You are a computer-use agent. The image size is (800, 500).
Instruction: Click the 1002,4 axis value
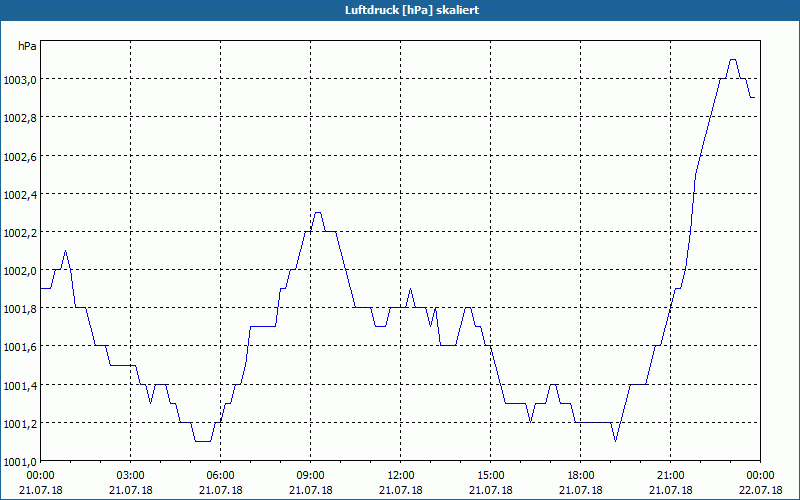click(x=20, y=194)
